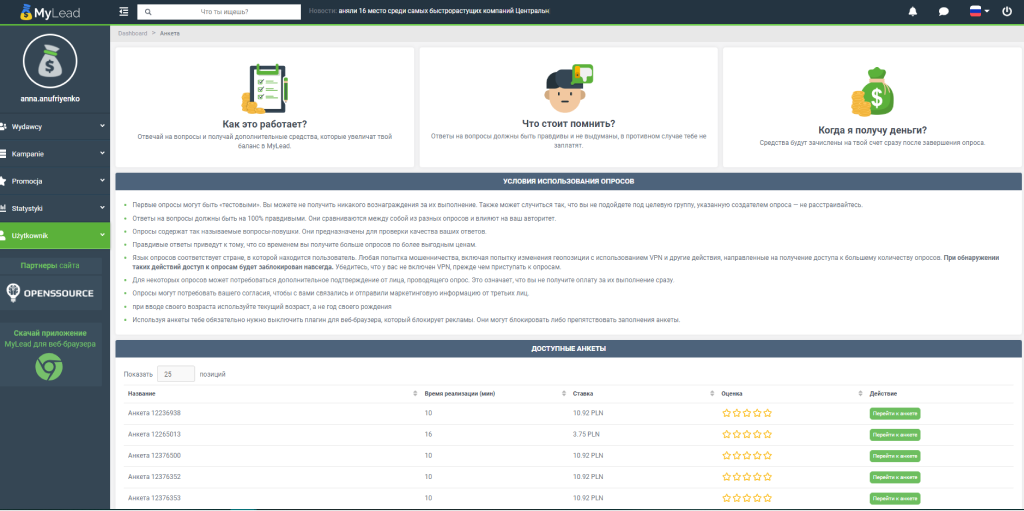Click the ДОСТУПНЫЕ АНКЕТЫ panel header
Screen dimensions: 1024x511
[568, 349]
